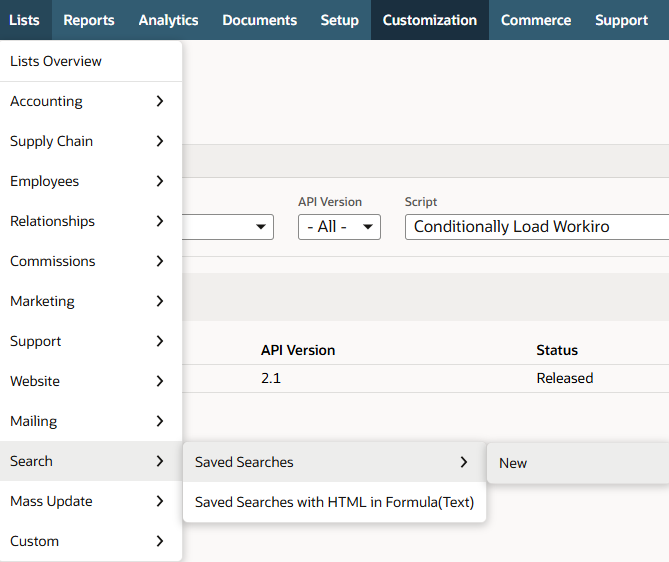This screenshot has height=562, width=669.
Task: Click the Status column header
Action: [x=557, y=350]
